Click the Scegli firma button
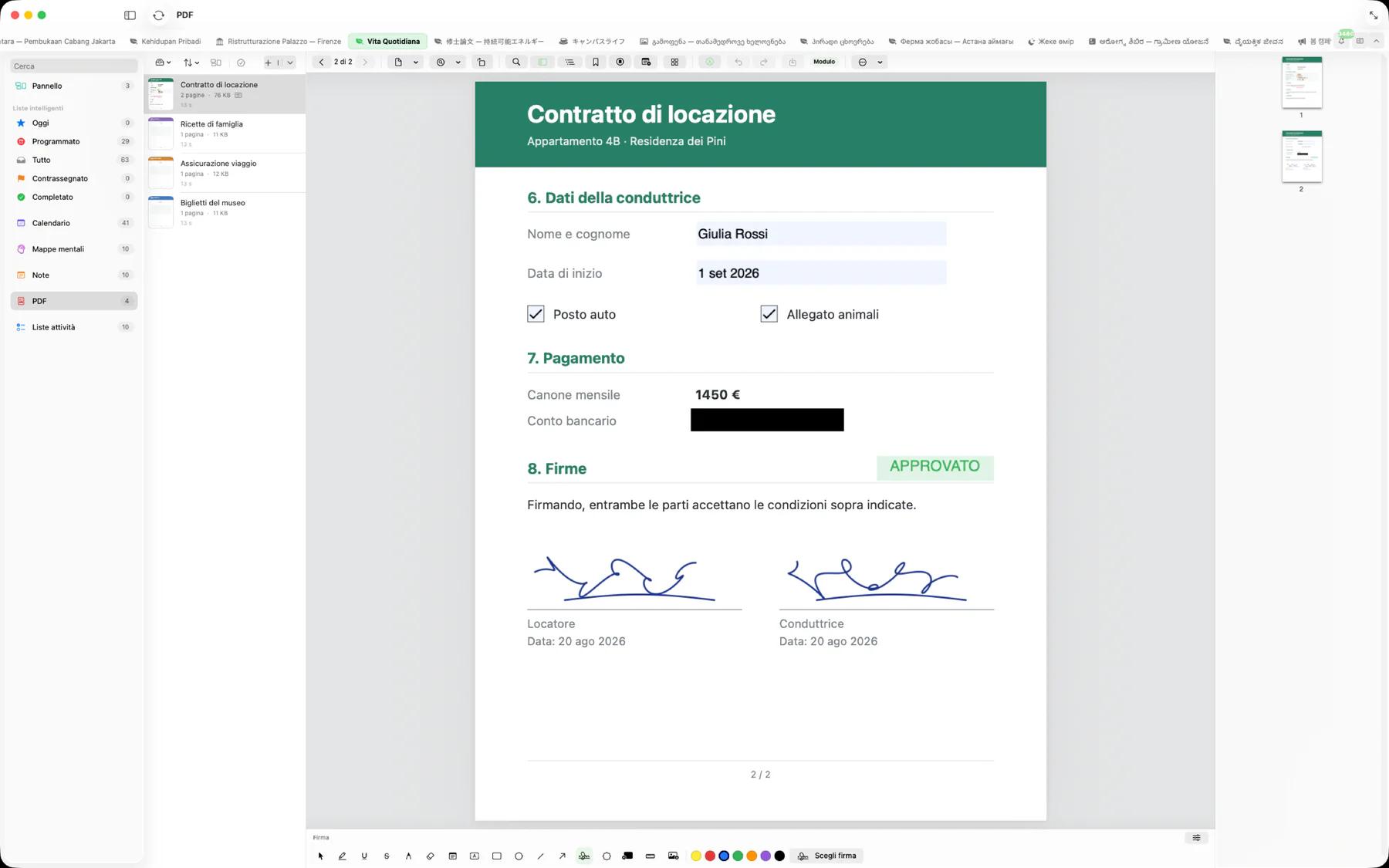The image size is (1389, 868). 827,856
